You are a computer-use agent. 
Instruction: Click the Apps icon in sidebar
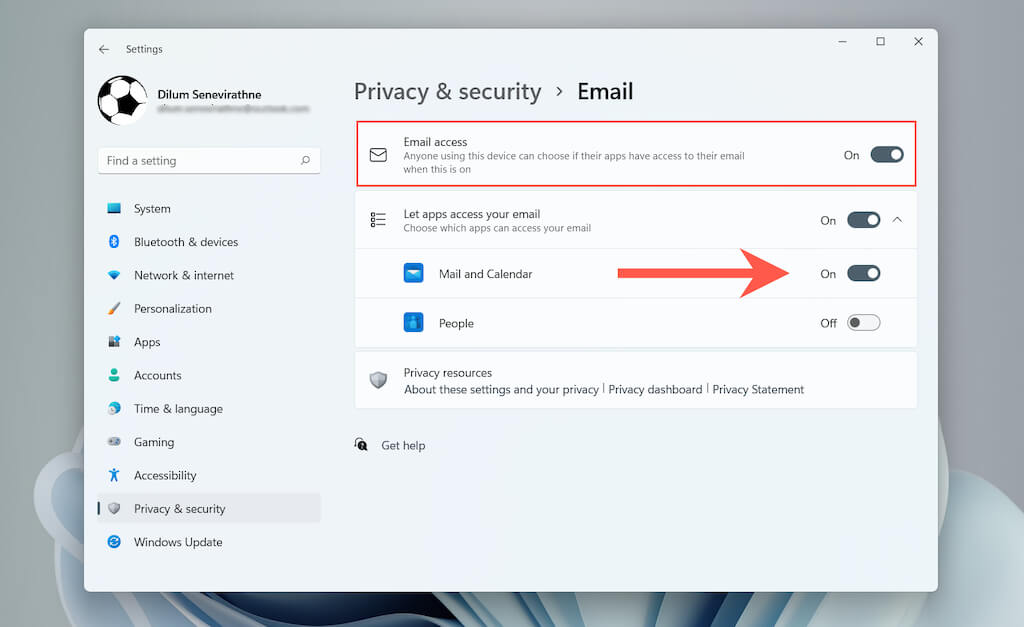coord(114,342)
